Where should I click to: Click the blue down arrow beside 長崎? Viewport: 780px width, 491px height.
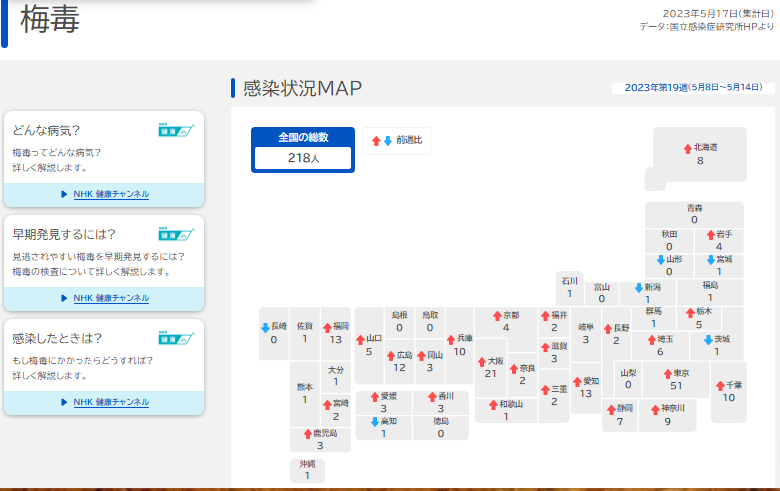(x=264, y=326)
